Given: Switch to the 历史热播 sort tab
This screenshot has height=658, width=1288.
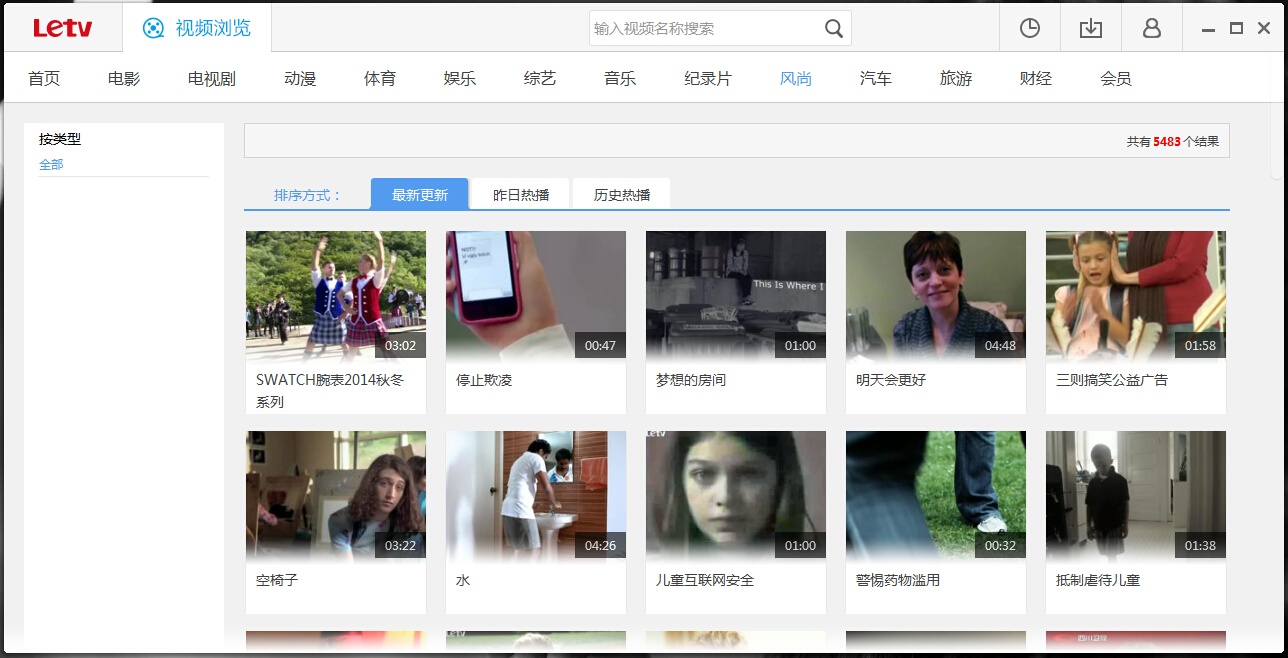Looking at the screenshot, I should pyautogui.click(x=620, y=193).
